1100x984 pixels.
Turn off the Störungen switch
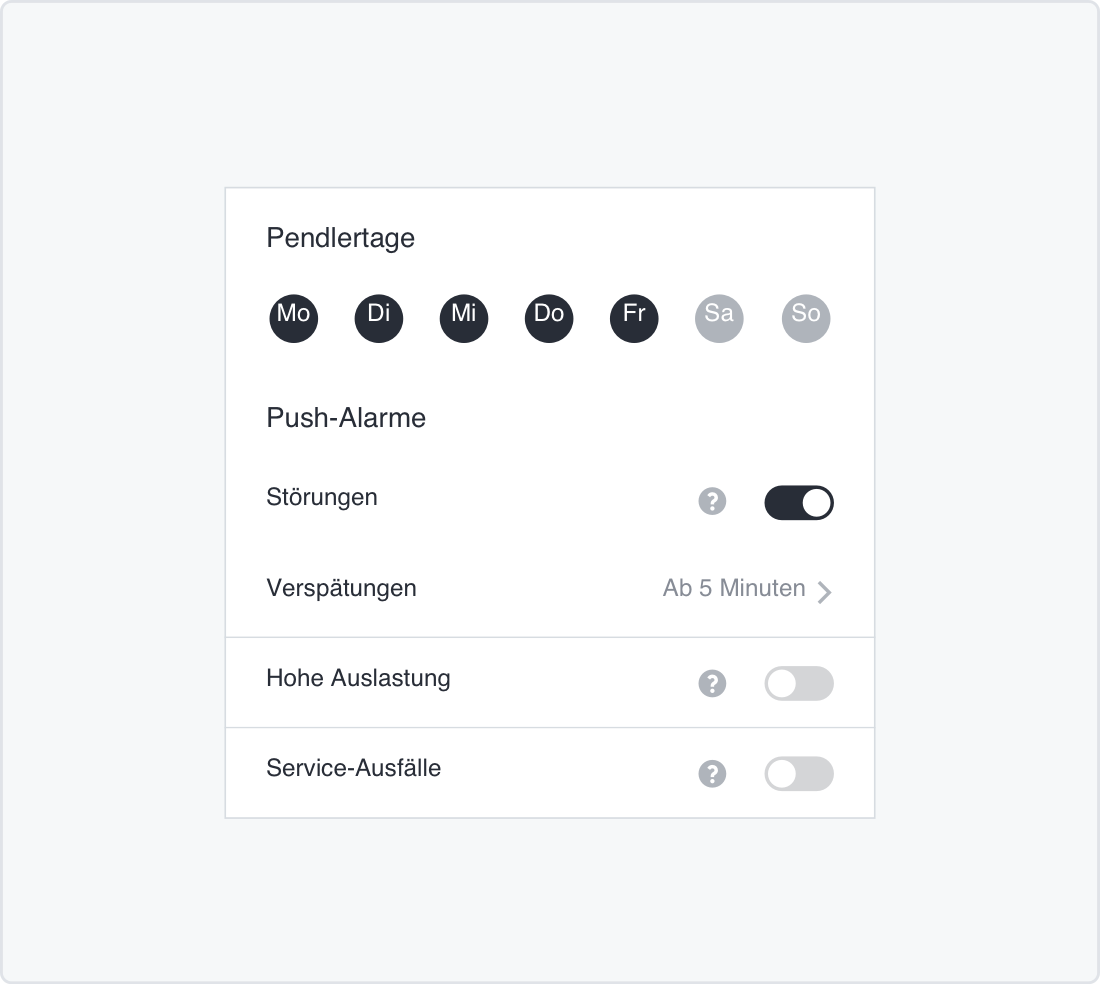[798, 503]
